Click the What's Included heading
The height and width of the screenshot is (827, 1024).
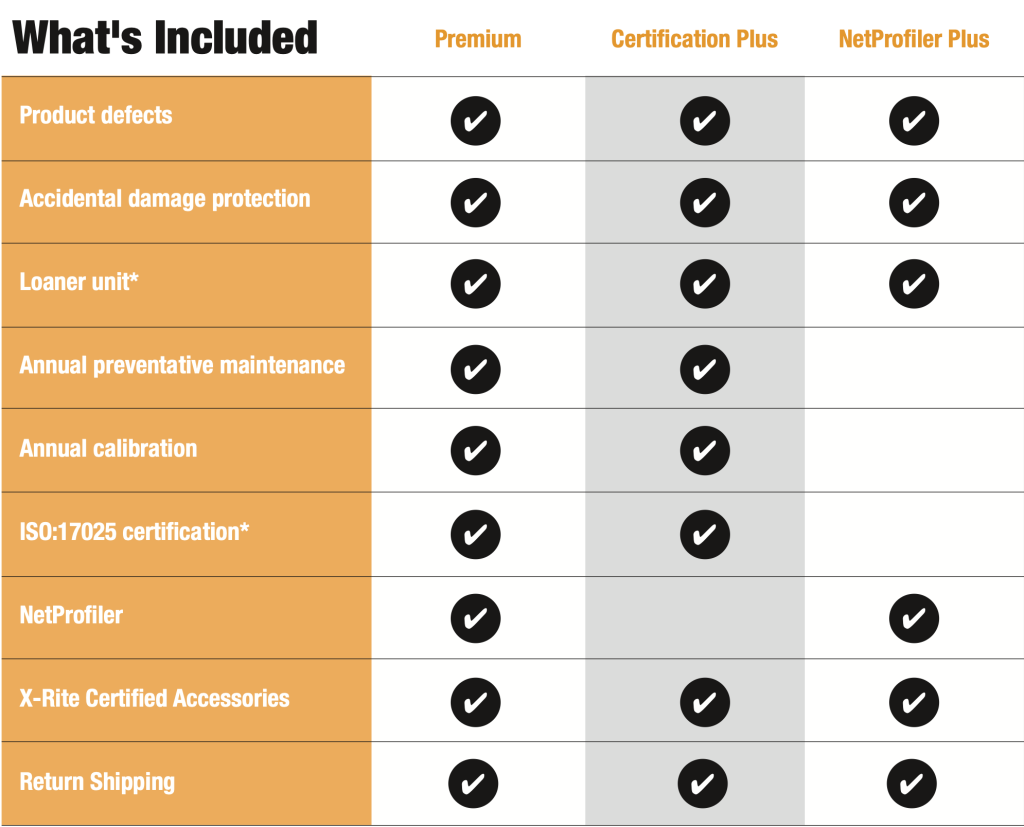(165, 38)
